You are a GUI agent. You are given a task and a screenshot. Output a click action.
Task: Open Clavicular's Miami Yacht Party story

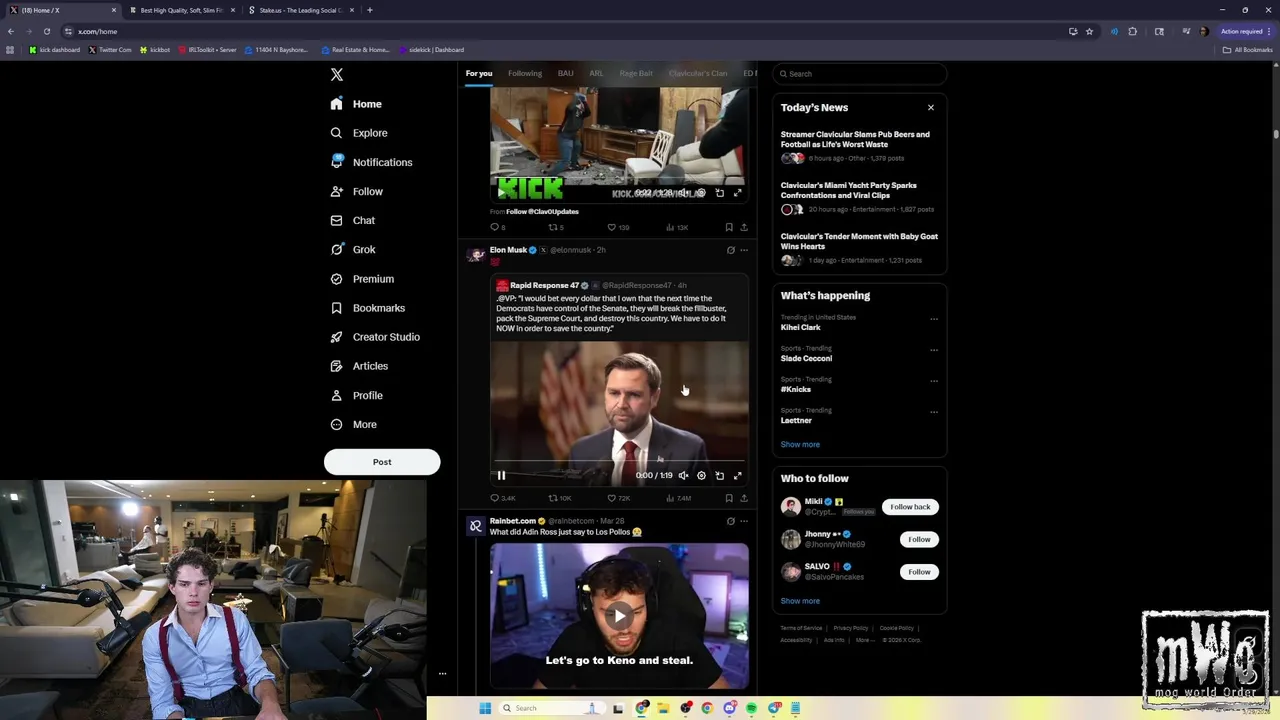(x=859, y=196)
